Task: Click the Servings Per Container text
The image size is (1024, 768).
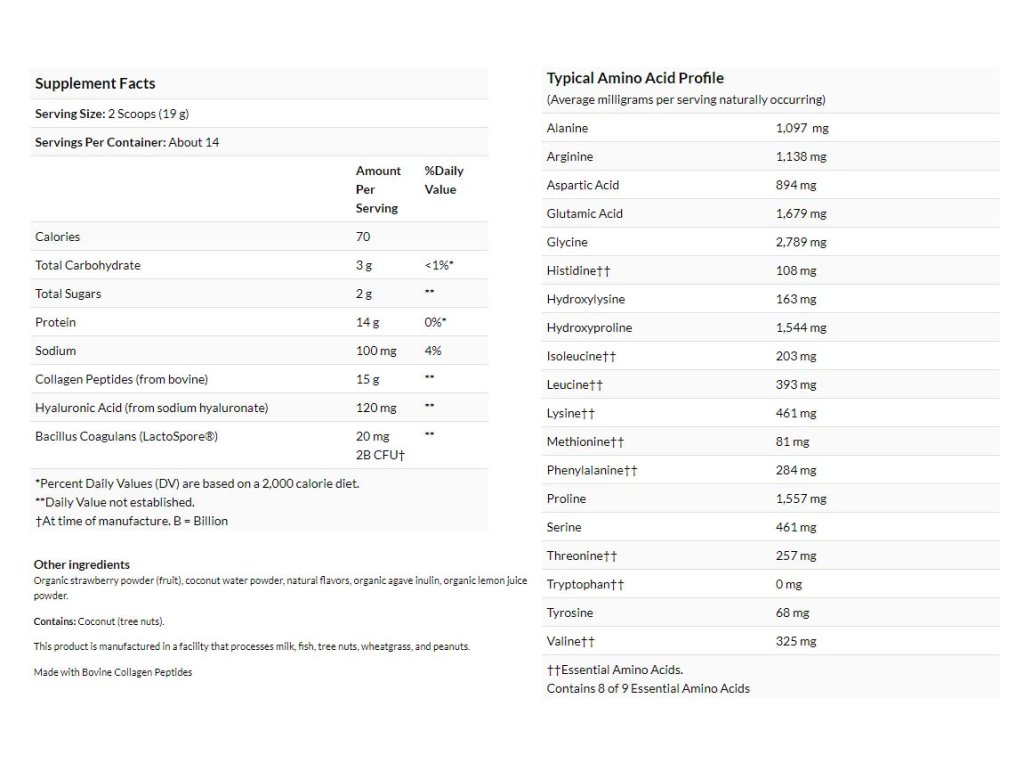Action: [127, 142]
